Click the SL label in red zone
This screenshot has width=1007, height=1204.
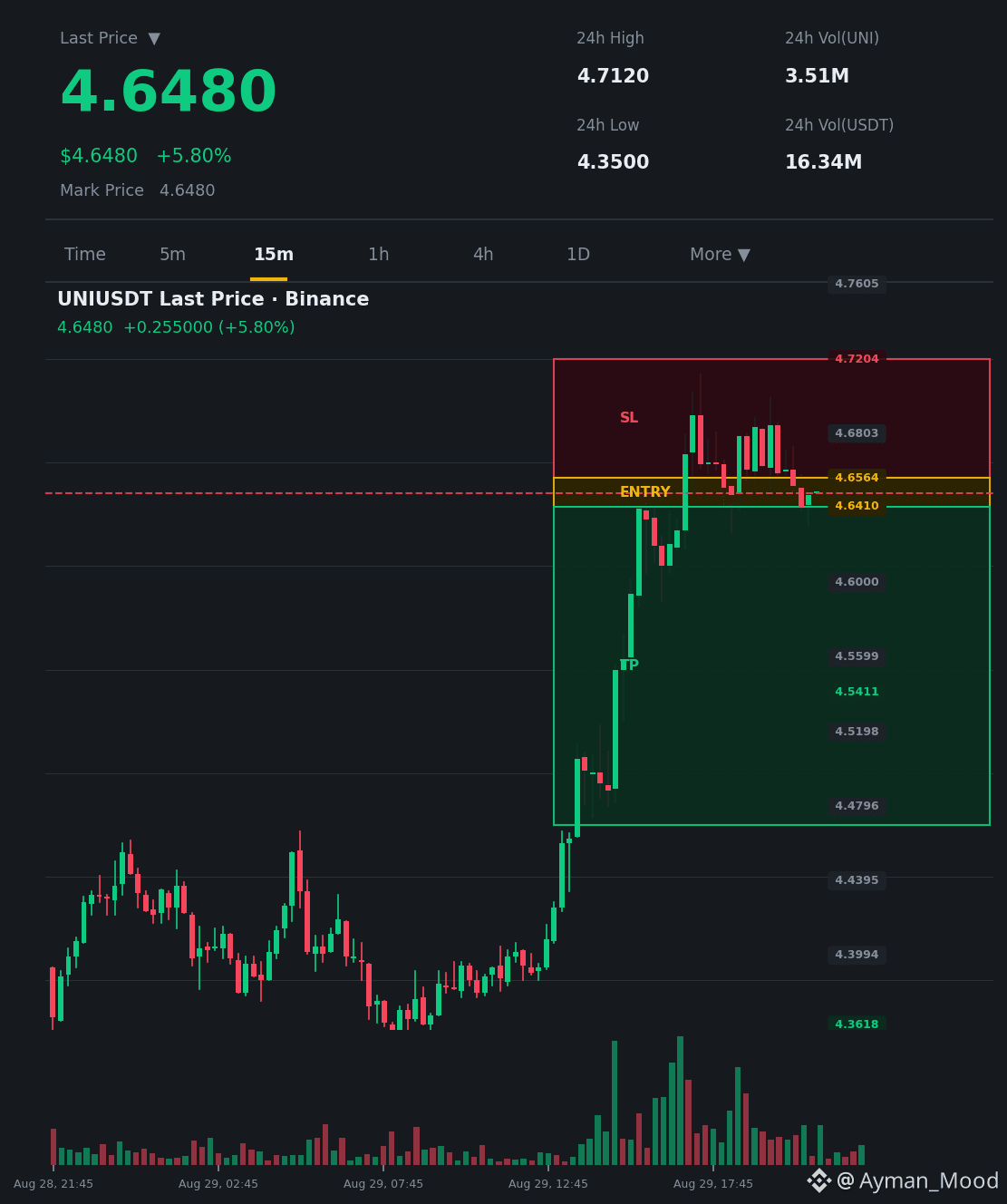pyautogui.click(x=629, y=418)
